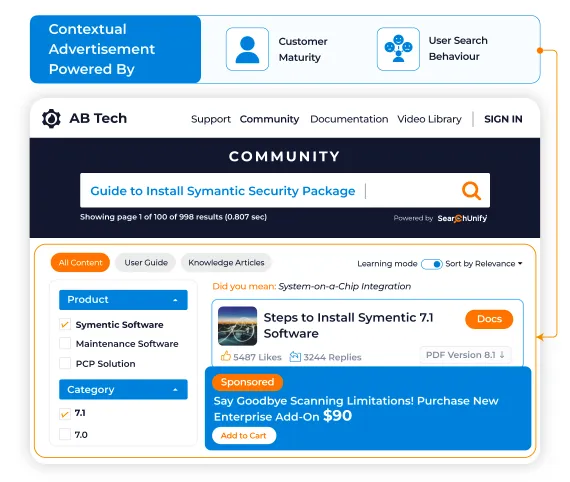Click the User Search Behaviour label
The height and width of the screenshot is (482, 570).
click(x=458, y=48)
